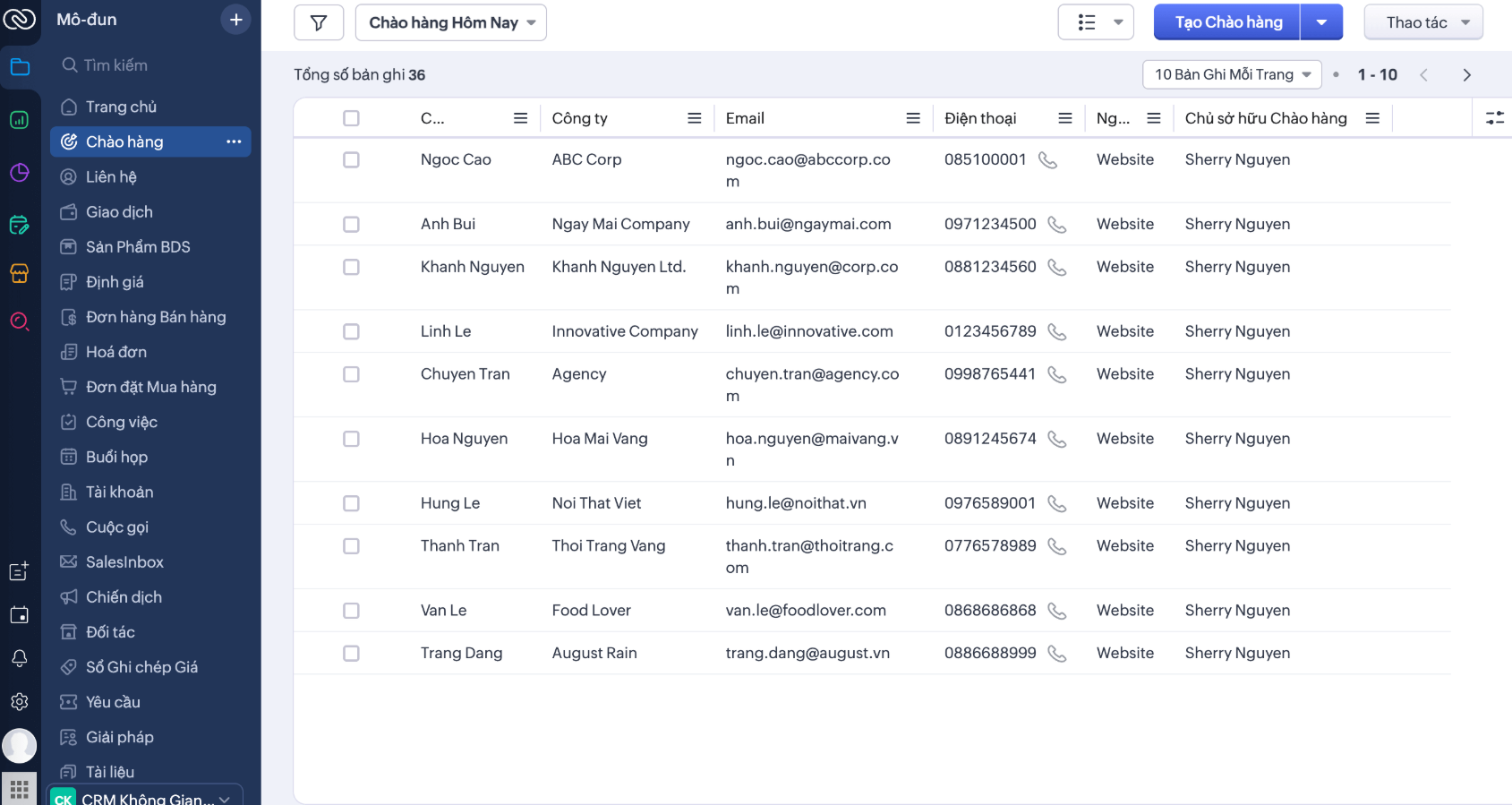Go to next page arrow

pos(1466,75)
